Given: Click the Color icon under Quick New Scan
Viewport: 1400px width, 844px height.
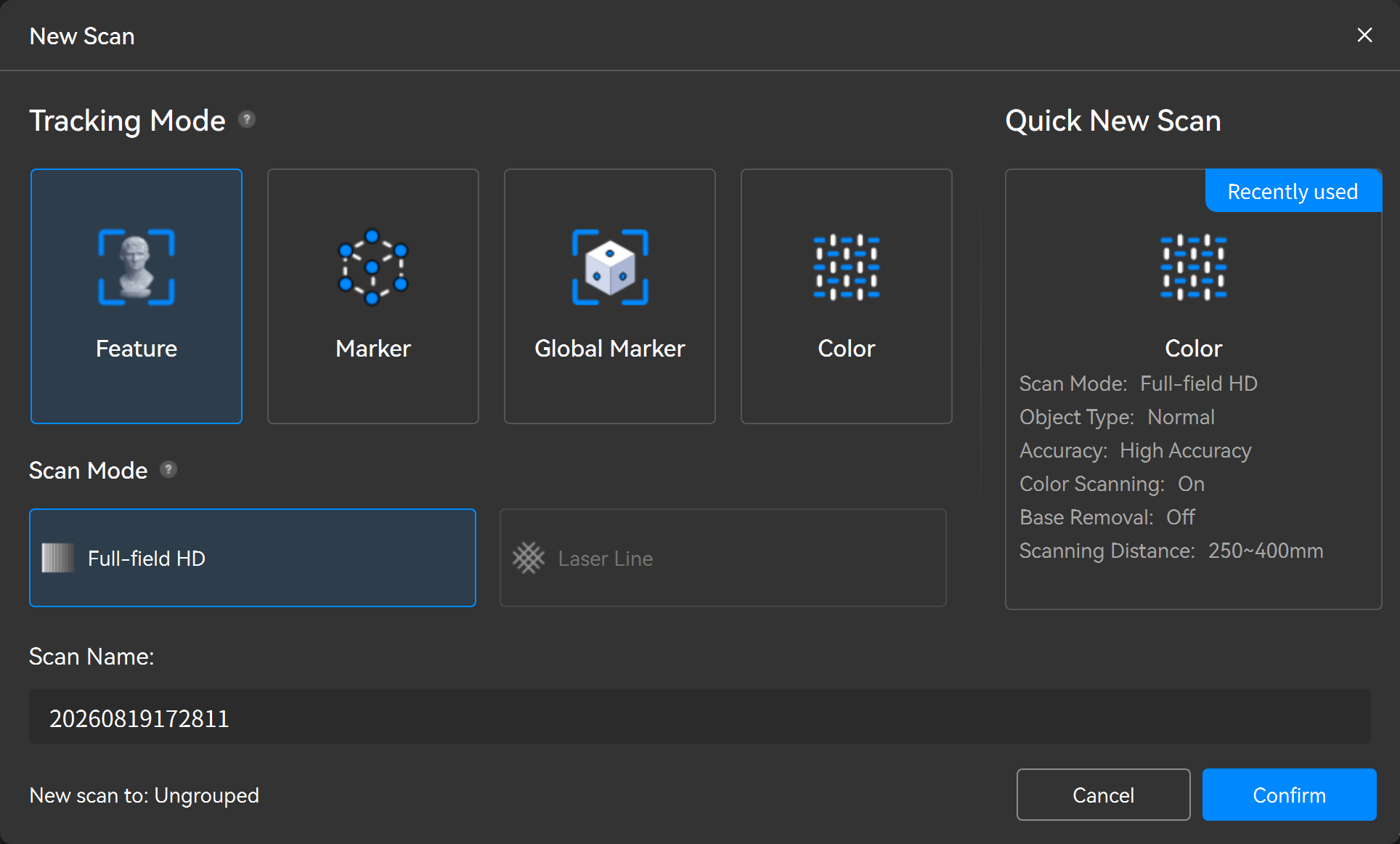Looking at the screenshot, I should 1194,267.
